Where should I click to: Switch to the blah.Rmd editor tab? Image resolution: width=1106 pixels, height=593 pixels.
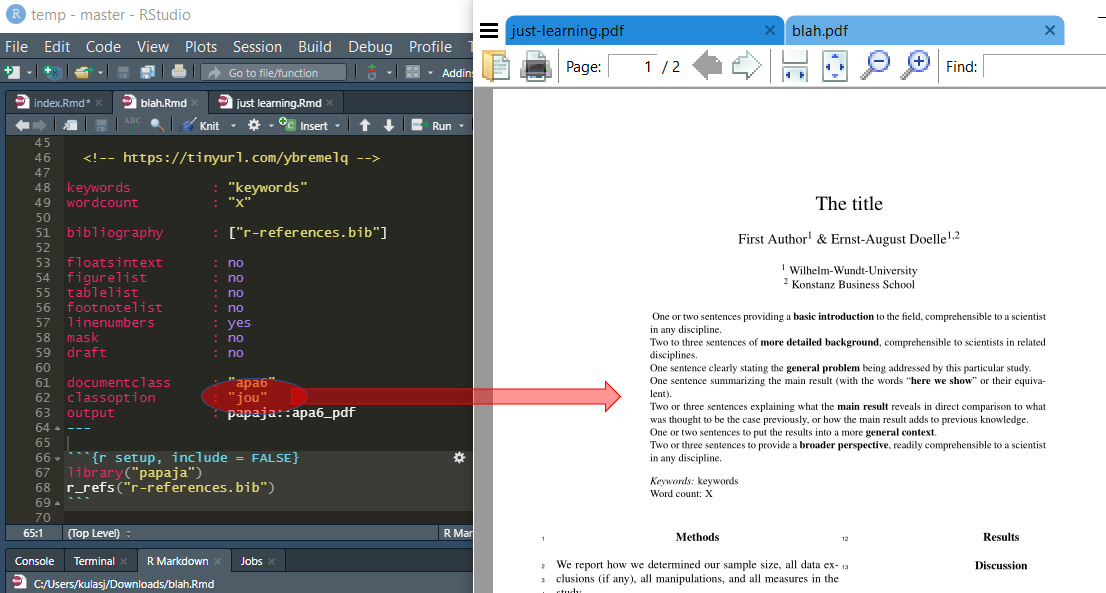(162, 103)
